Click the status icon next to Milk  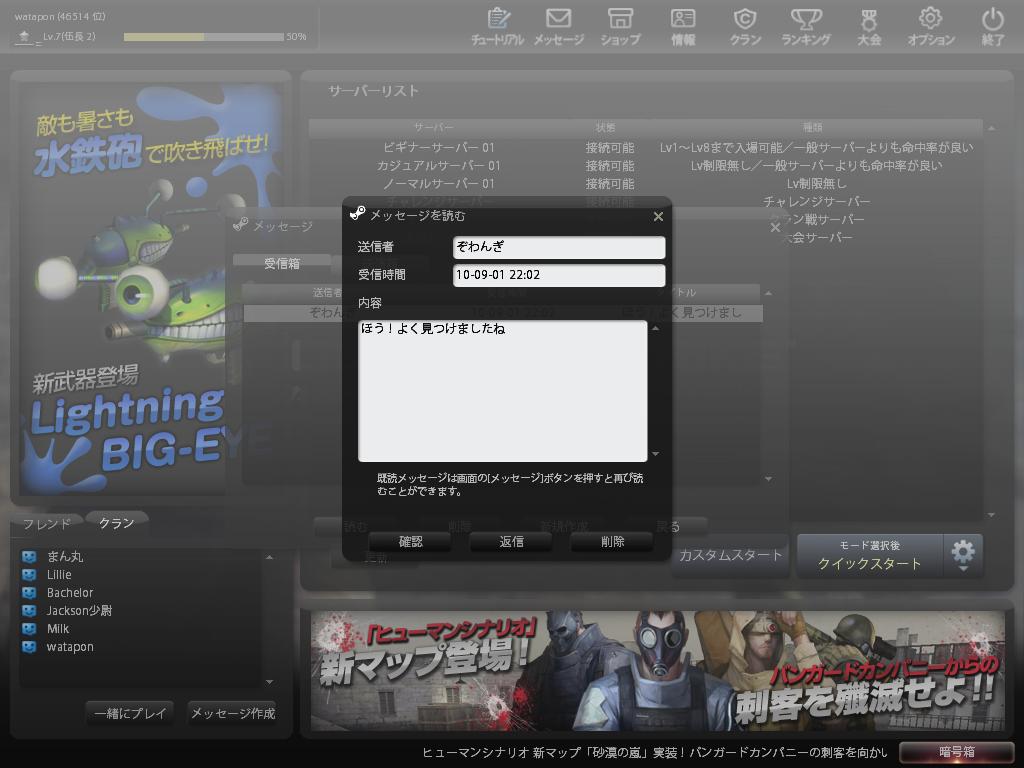click(29, 628)
